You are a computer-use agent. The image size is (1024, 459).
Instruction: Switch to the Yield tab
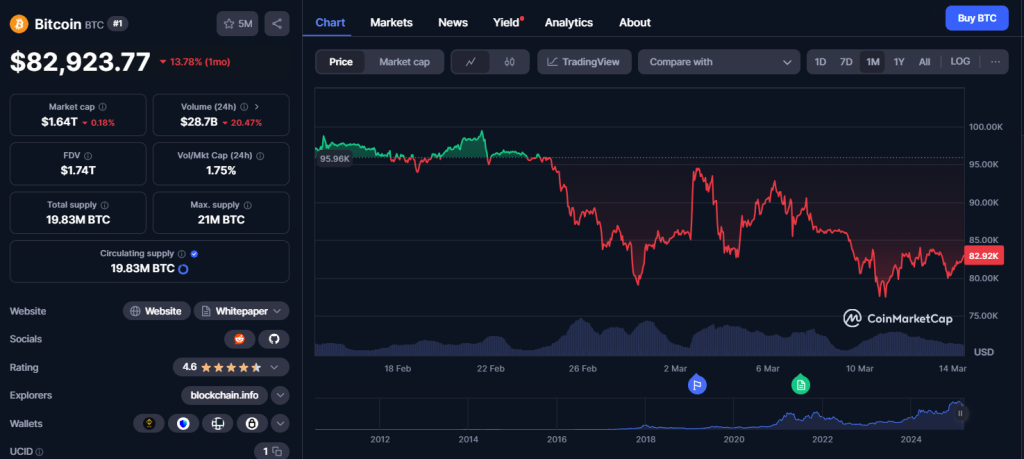tap(506, 22)
